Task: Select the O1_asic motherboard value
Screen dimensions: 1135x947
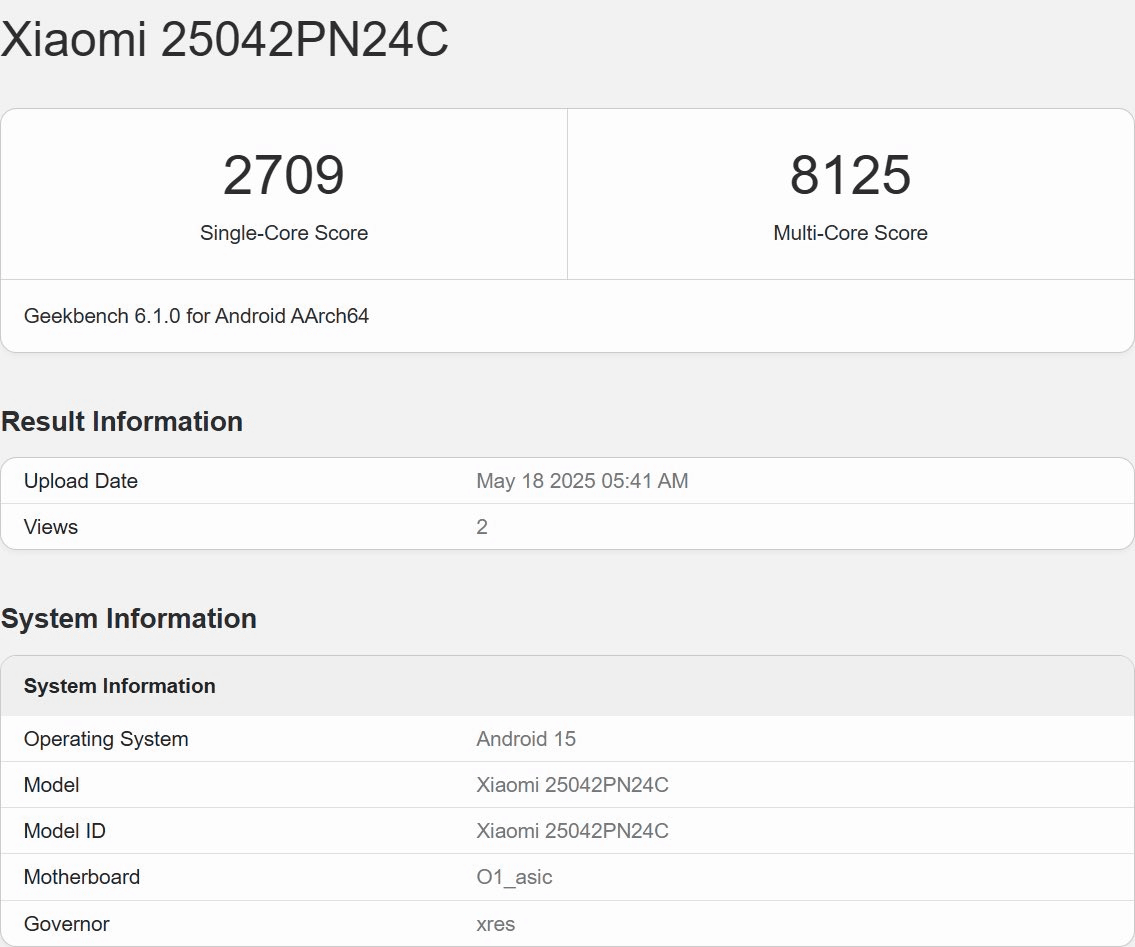Action: (514, 877)
